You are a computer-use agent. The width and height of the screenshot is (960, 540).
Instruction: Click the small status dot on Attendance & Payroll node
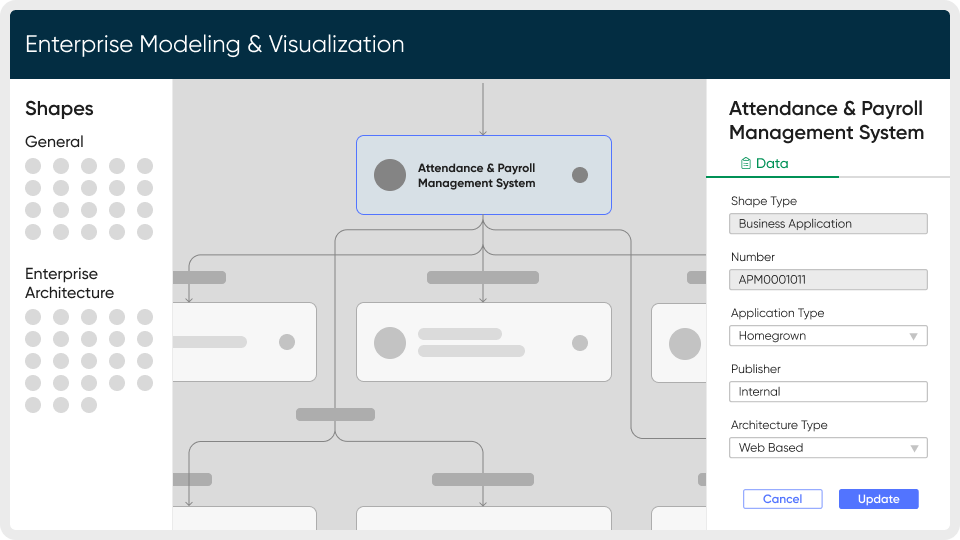[x=580, y=175]
